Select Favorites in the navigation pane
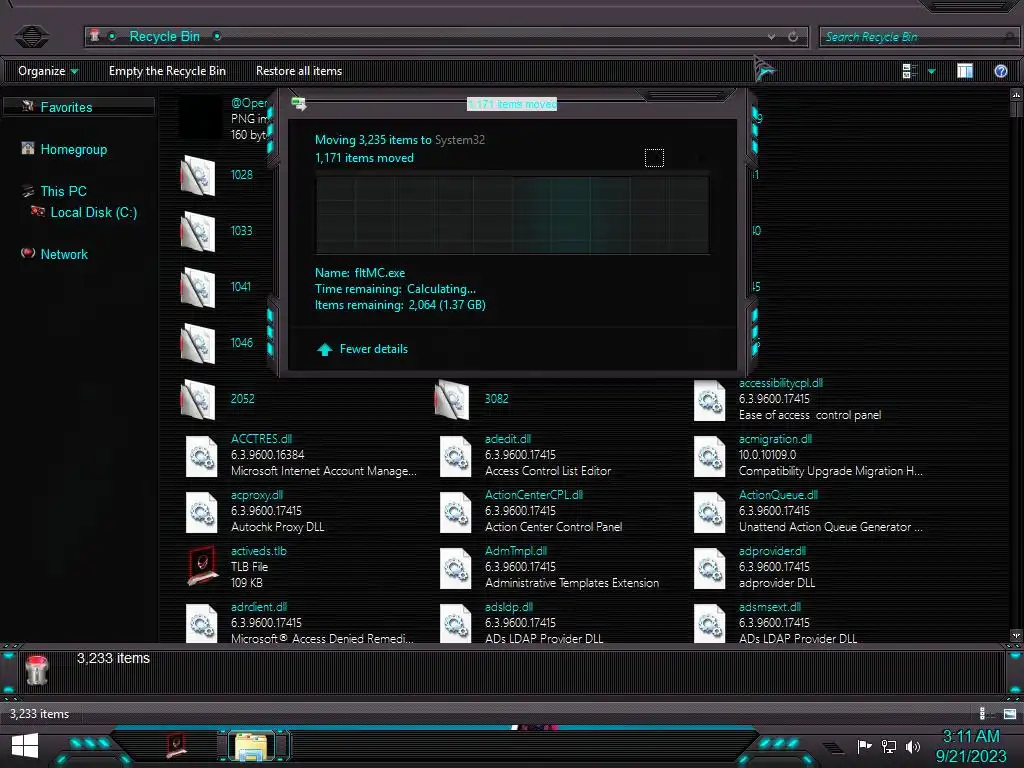The width and height of the screenshot is (1024, 768). click(66, 107)
